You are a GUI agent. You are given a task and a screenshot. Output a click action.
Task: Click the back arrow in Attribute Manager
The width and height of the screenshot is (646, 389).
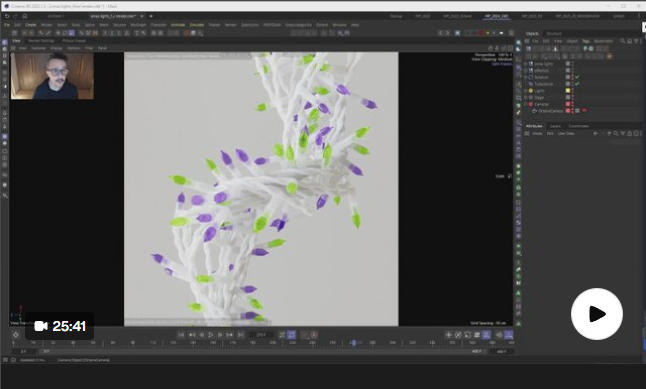[595, 134]
